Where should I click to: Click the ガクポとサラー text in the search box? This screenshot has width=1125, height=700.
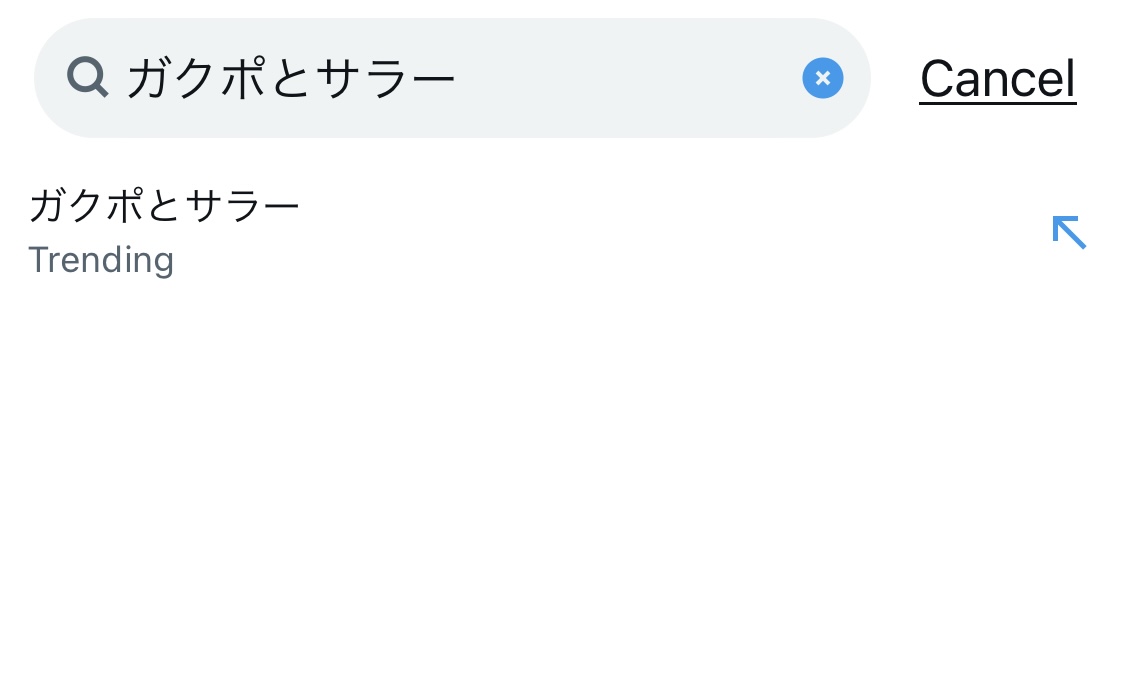tap(291, 78)
